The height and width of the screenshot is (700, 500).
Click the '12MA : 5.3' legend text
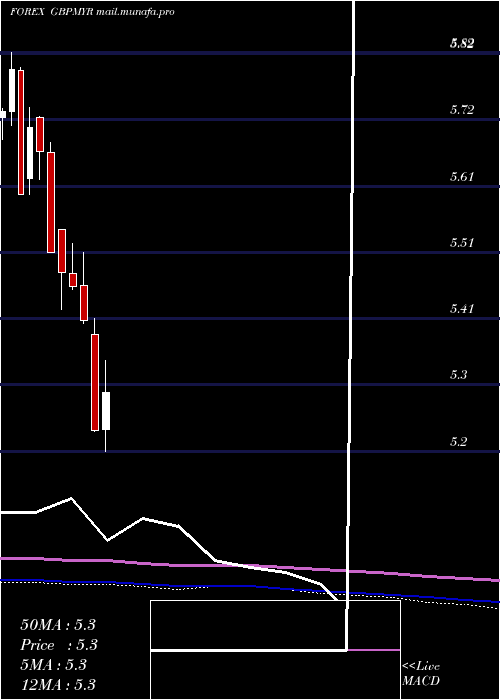click(x=58, y=684)
